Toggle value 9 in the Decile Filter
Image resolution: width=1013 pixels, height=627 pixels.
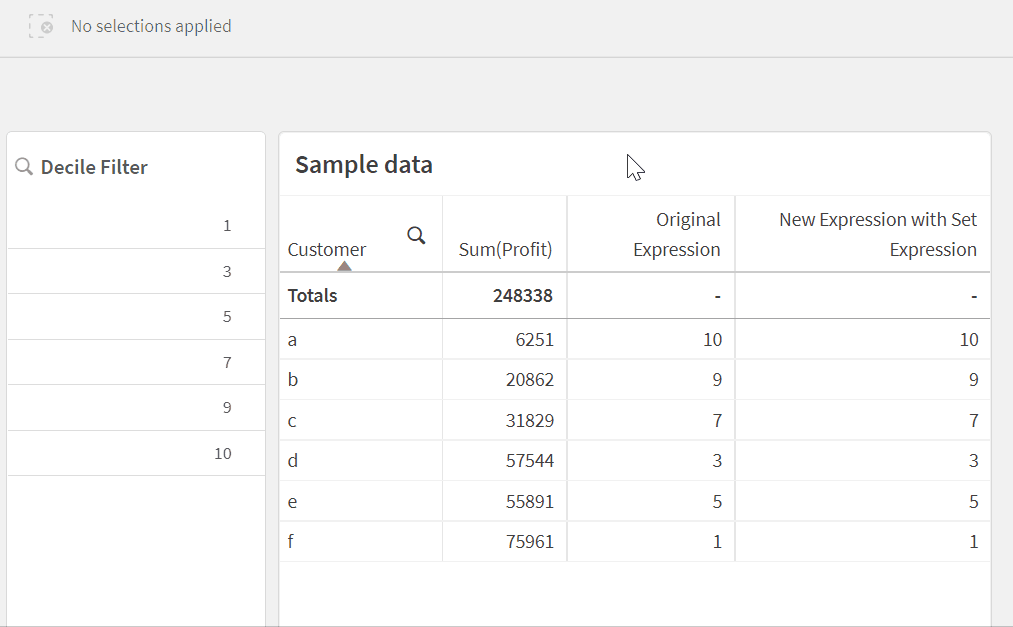pyautogui.click(x=135, y=407)
